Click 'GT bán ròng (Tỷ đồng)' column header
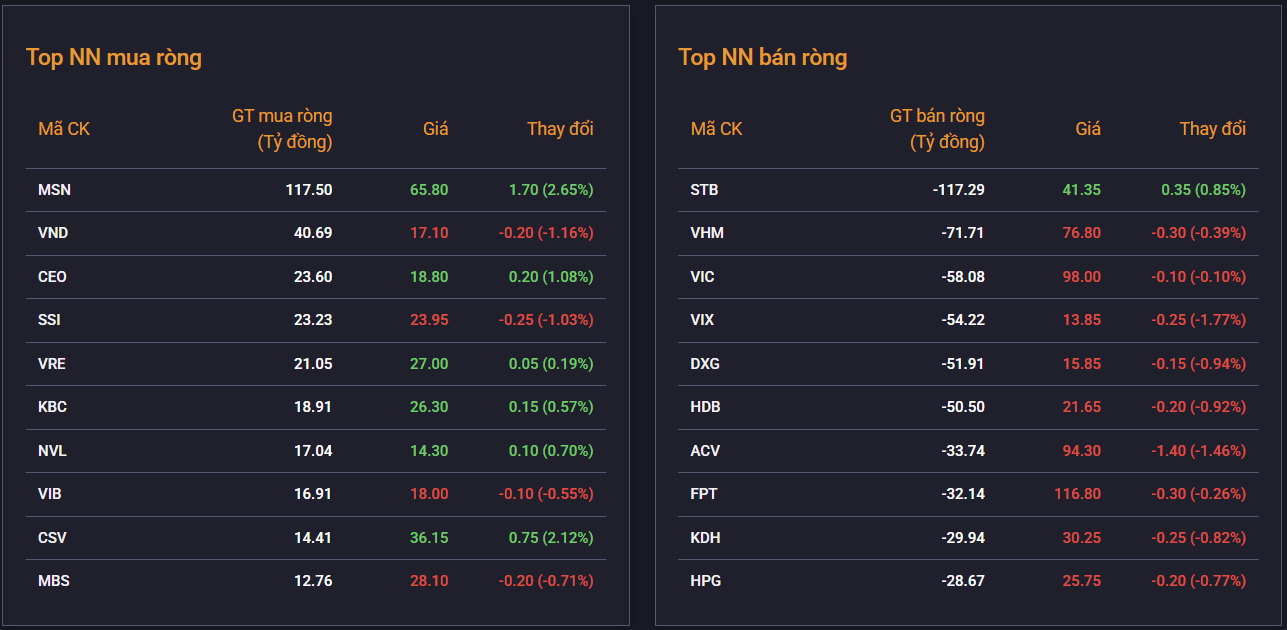Image resolution: width=1287 pixels, height=630 pixels. 937,129
